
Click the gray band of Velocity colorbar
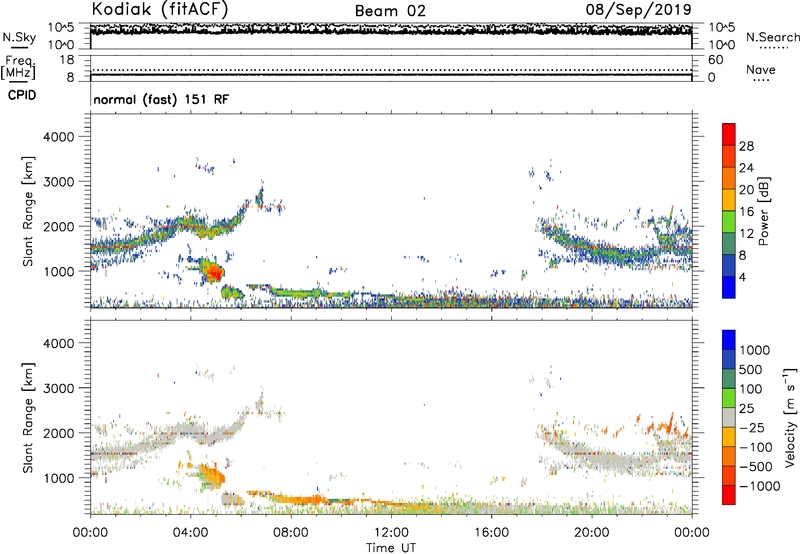(729, 418)
